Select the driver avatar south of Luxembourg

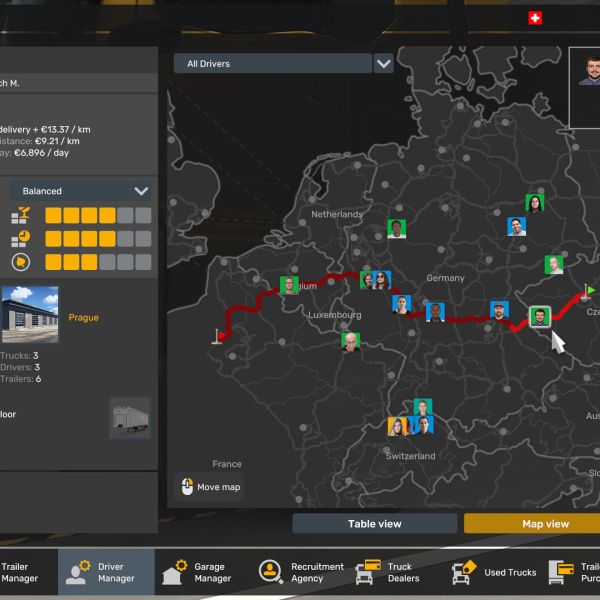[350, 342]
